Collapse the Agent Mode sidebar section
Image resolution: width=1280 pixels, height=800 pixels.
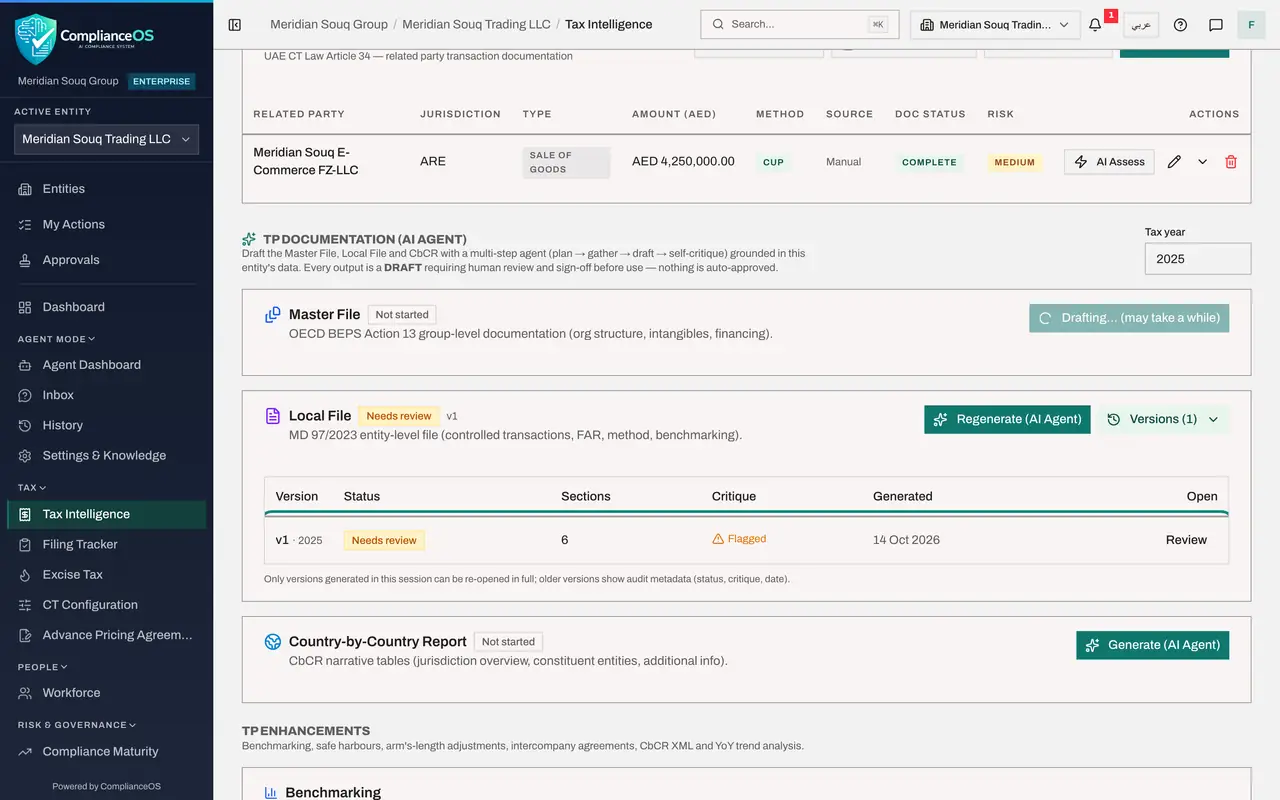pyautogui.click(x=56, y=339)
